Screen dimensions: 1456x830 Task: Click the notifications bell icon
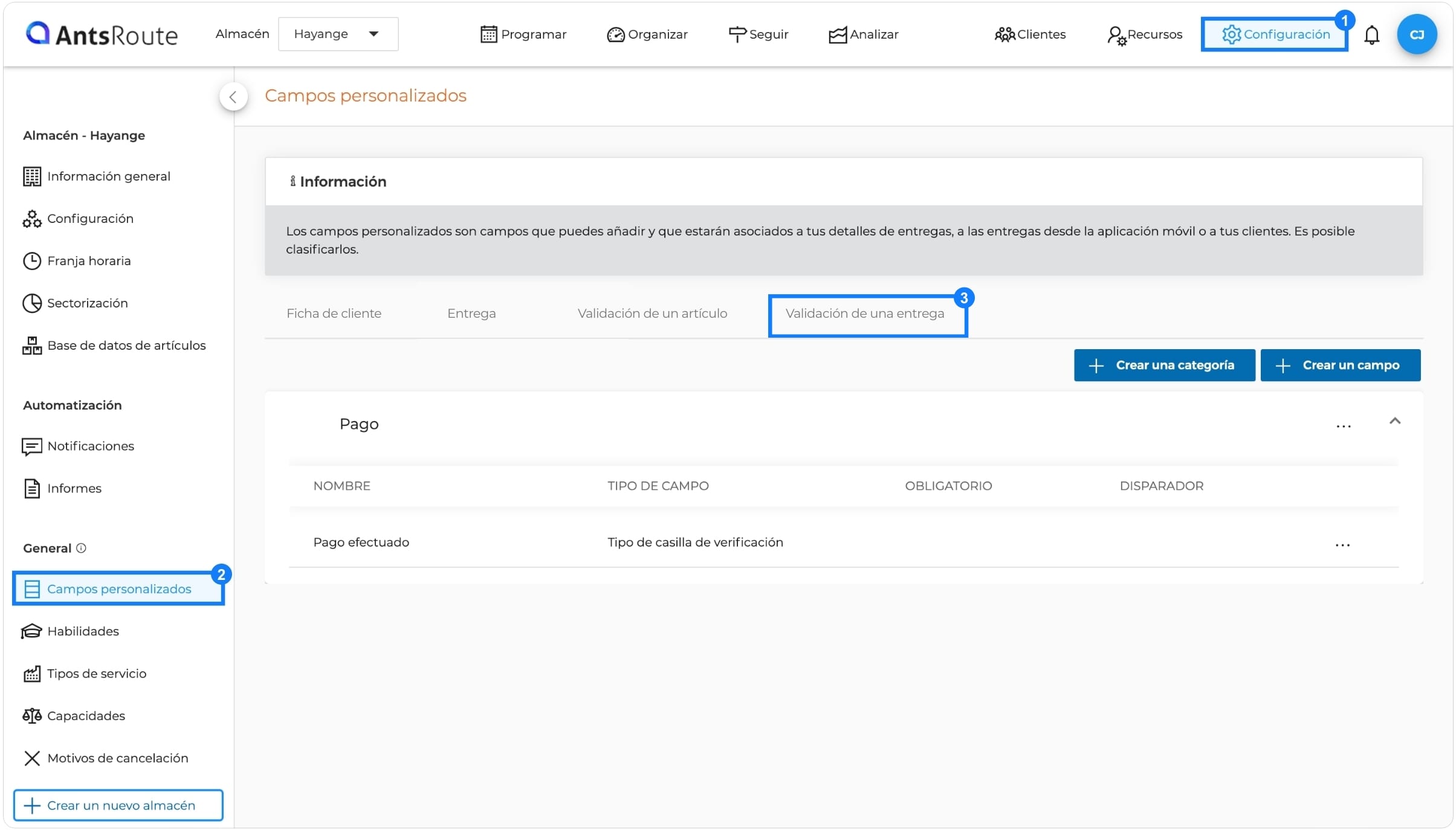(x=1371, y=35)
